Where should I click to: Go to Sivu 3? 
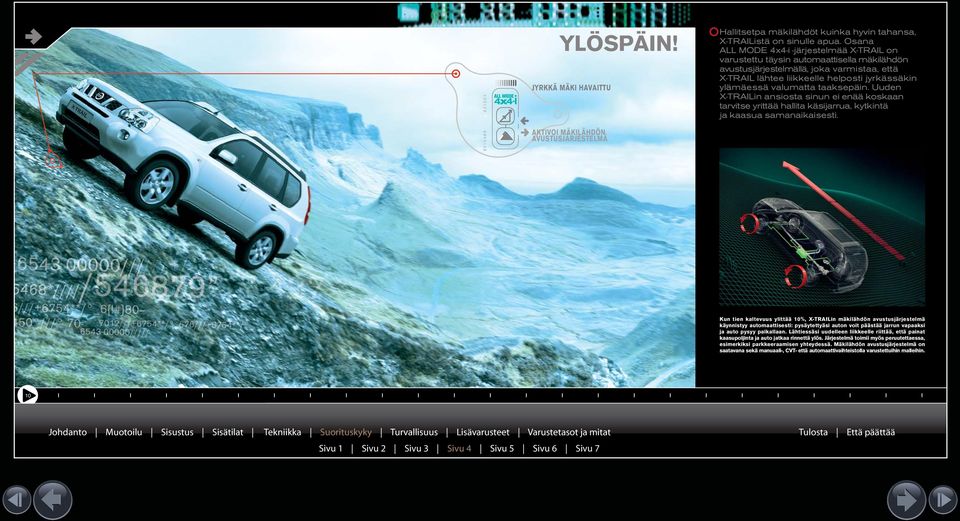click(x=416, y=449)
